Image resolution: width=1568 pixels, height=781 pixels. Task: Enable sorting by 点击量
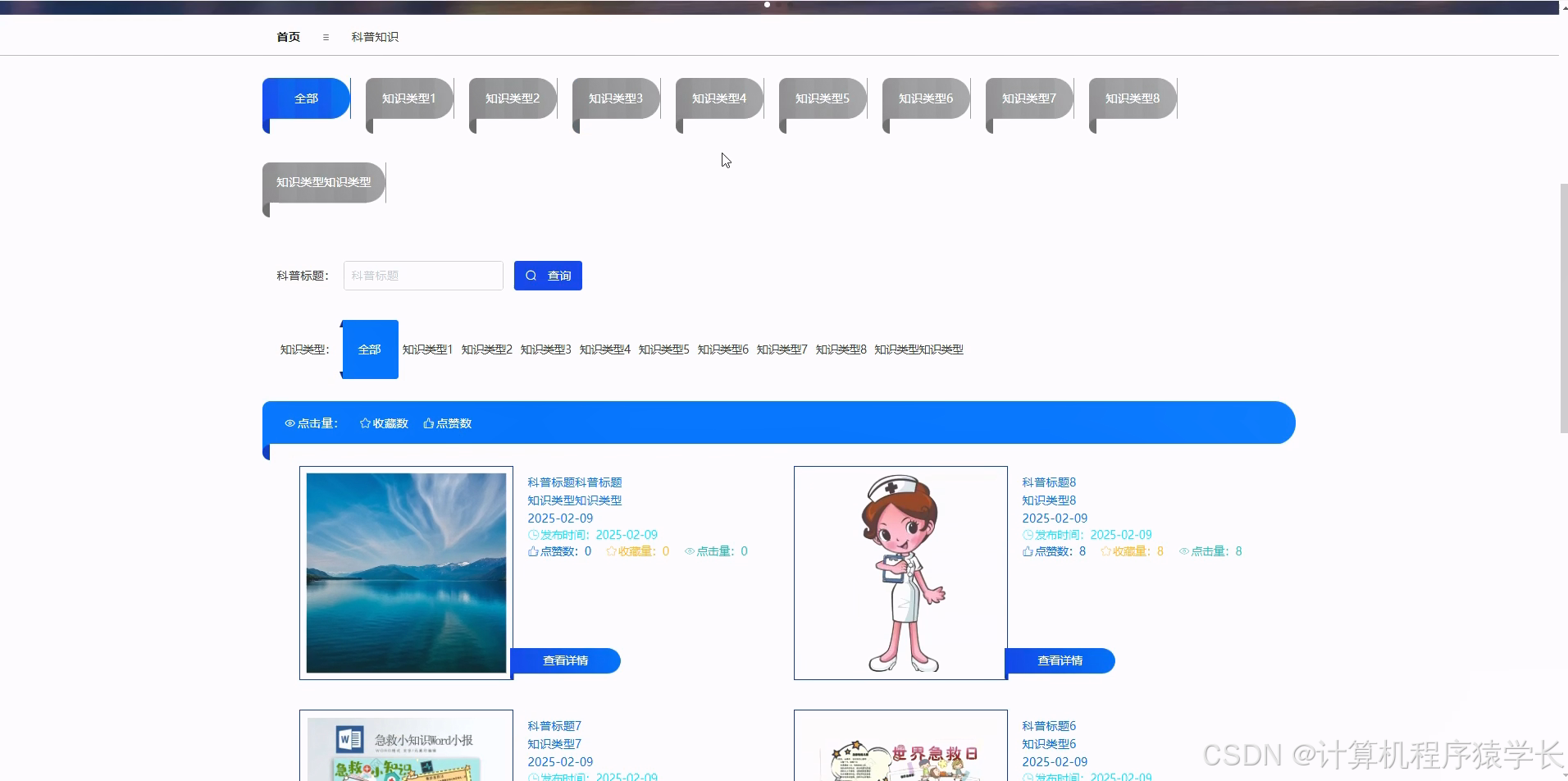tap(313, 423)
